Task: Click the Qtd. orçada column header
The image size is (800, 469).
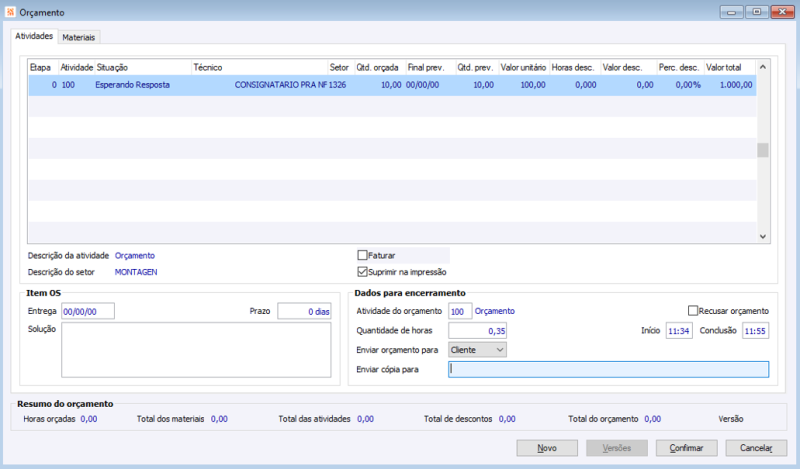Action: (x=380, y=67)
